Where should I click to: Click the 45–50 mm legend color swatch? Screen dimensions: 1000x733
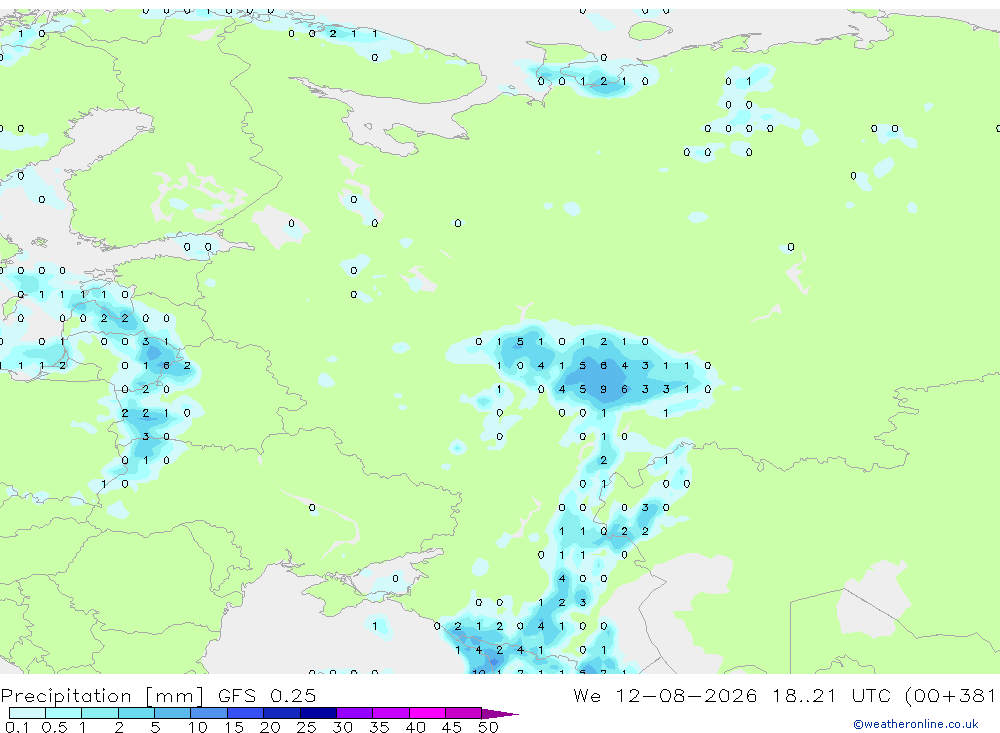(464, 713)
